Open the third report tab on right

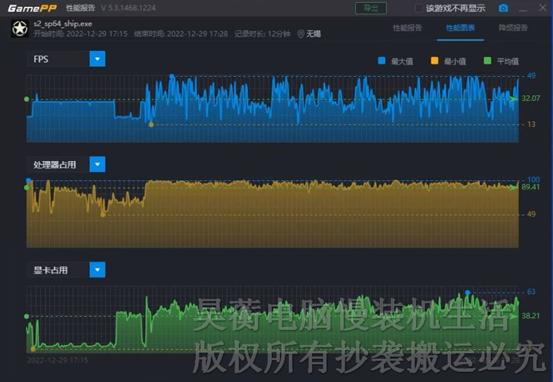tap(513, 28)
